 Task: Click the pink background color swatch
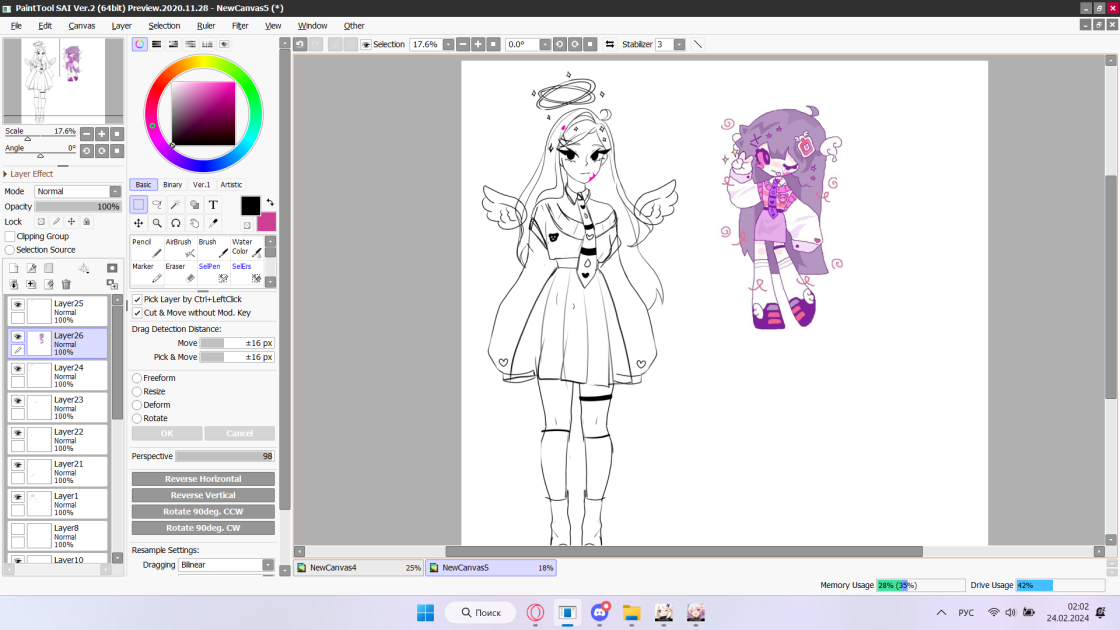(268, 223)
